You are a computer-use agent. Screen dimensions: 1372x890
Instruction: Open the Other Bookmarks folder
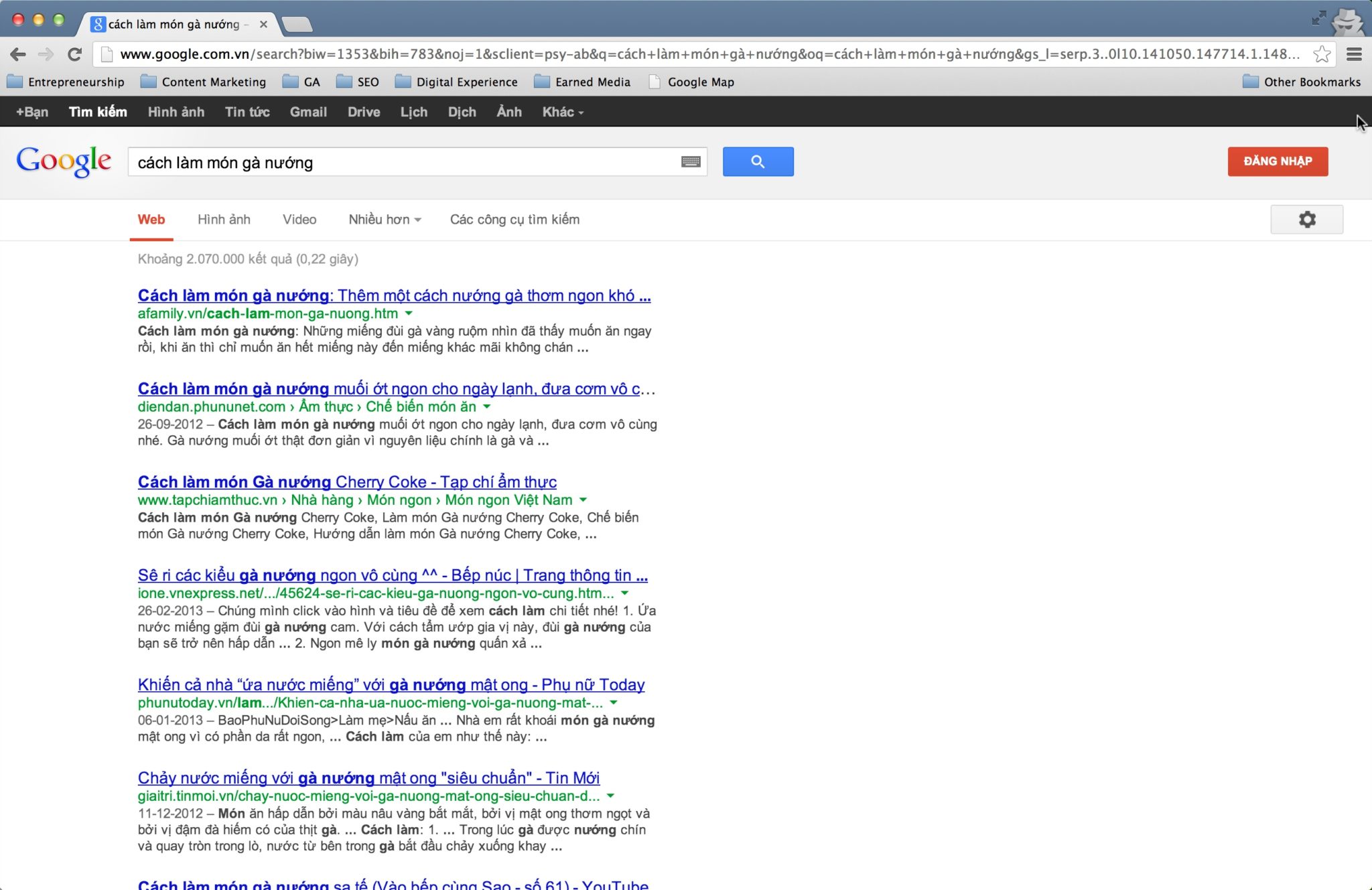[x=1302, y=82]
